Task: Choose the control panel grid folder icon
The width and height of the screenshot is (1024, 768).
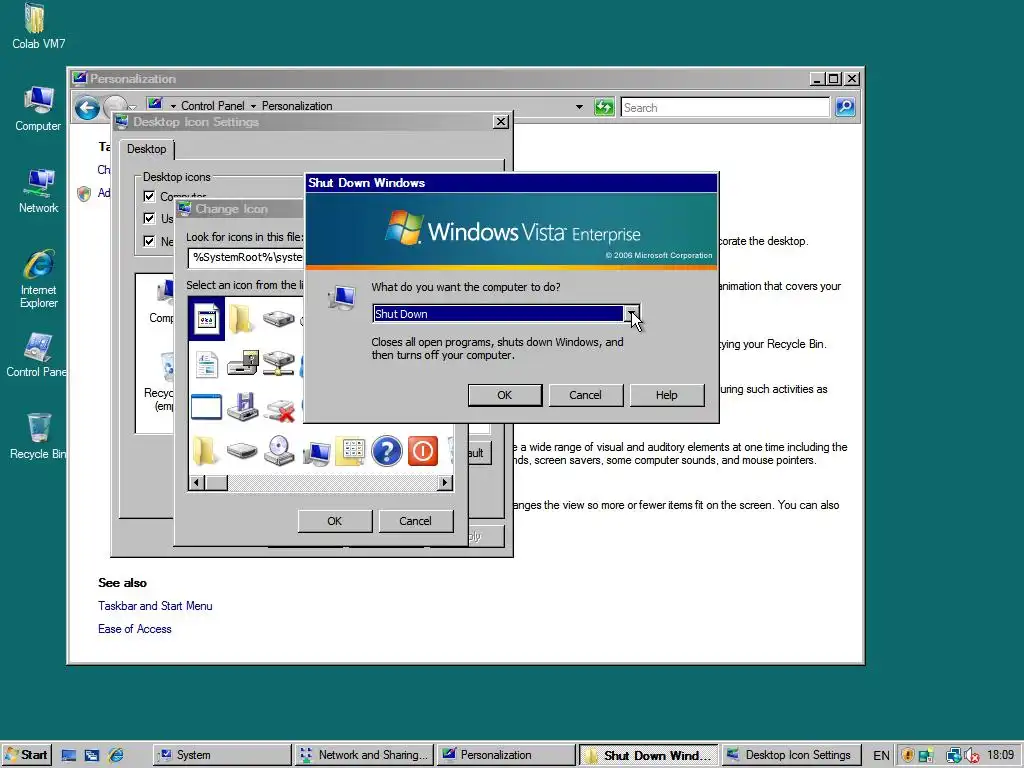Action: 351,451
